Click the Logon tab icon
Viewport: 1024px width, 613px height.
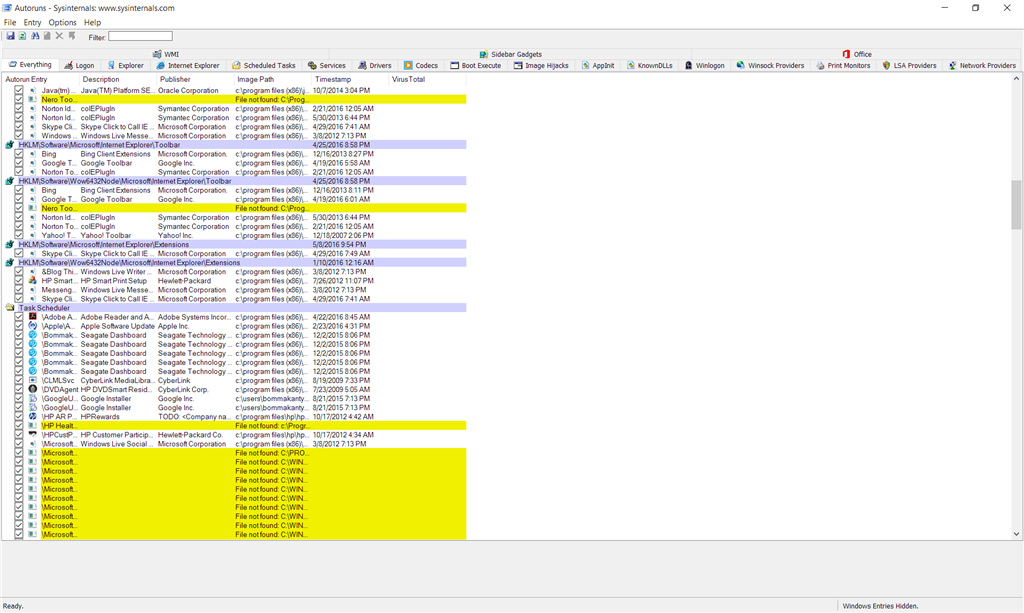(x=69, y=65)
